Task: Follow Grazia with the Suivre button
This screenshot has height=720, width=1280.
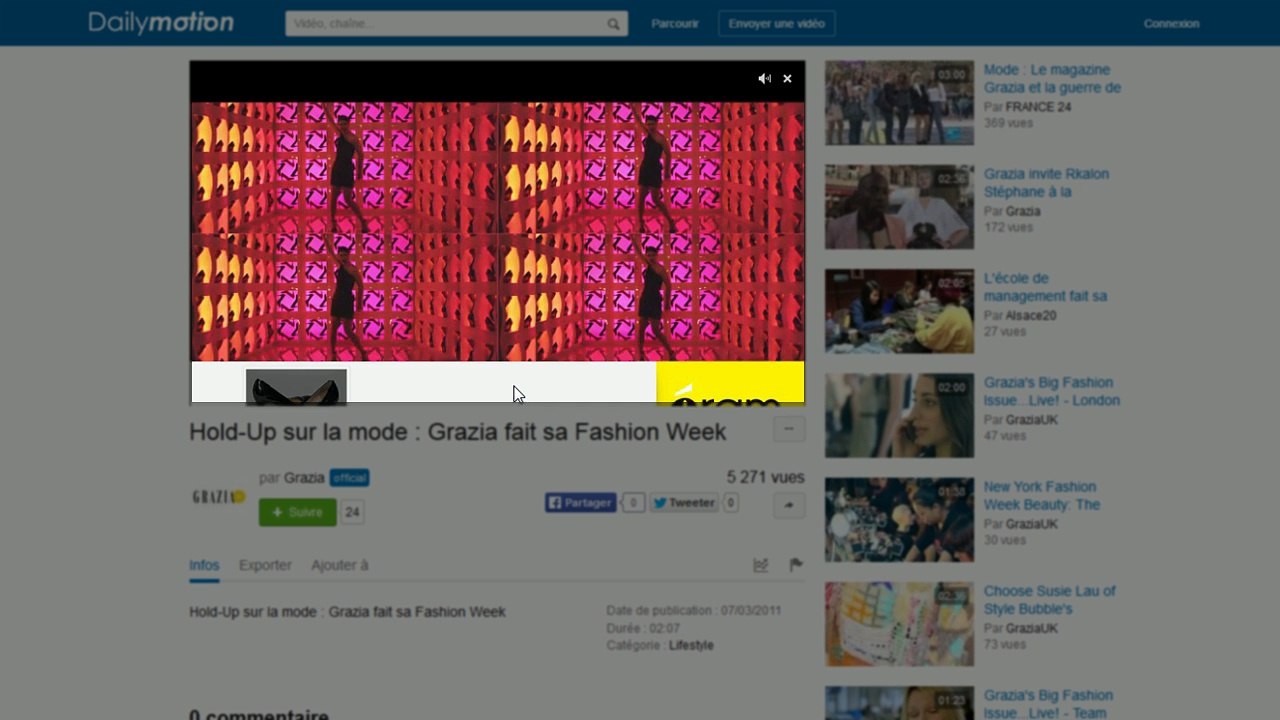Action: click(297, 512)
